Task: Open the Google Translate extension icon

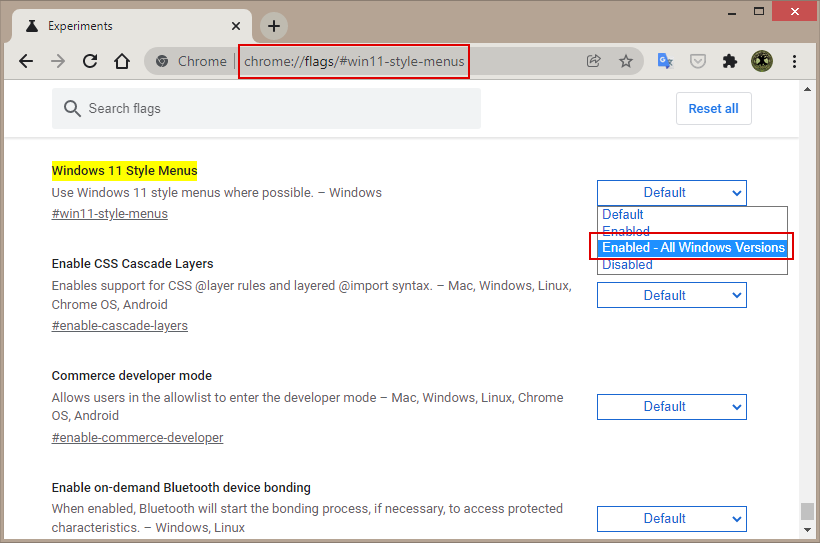Action: tap(665, 61)
